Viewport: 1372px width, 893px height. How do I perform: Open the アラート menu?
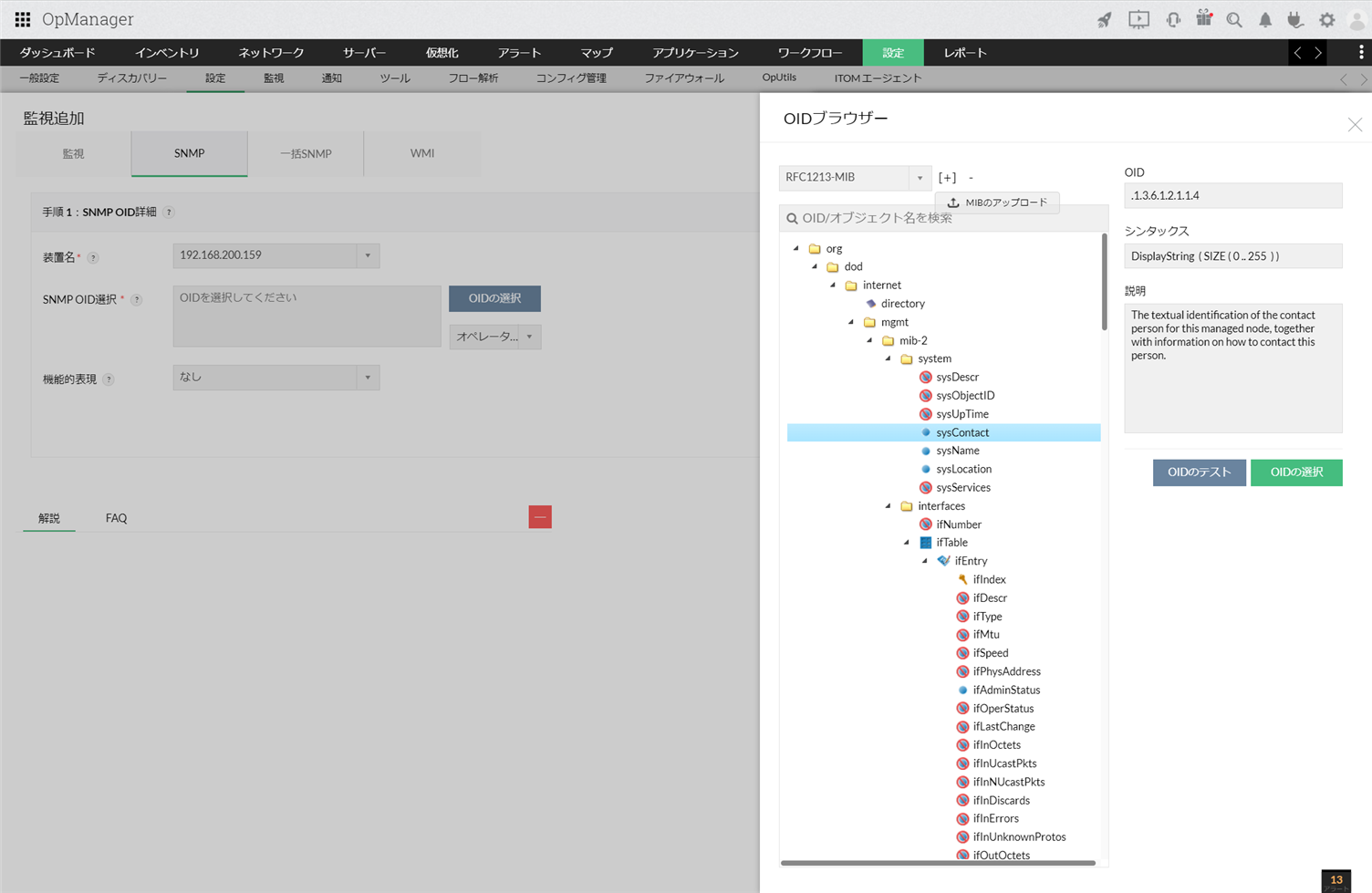click(x=519, y=53)
